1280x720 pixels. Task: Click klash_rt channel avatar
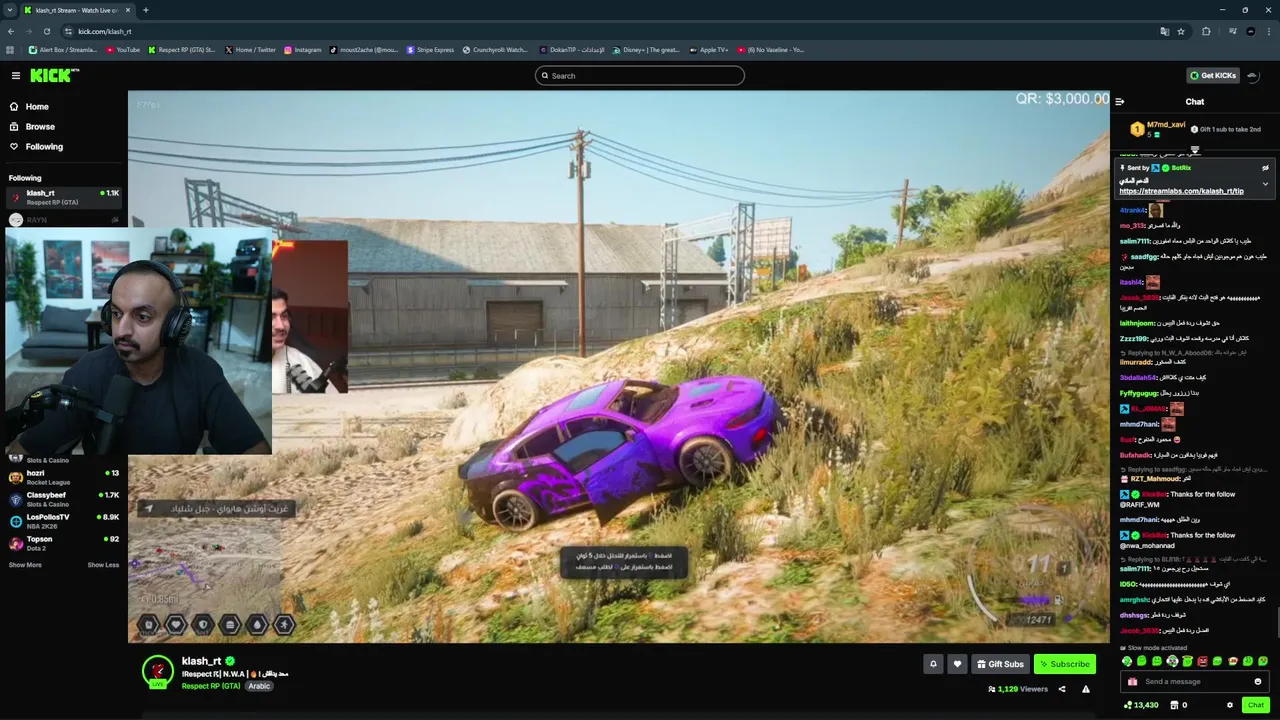click(x=158, y=671)
